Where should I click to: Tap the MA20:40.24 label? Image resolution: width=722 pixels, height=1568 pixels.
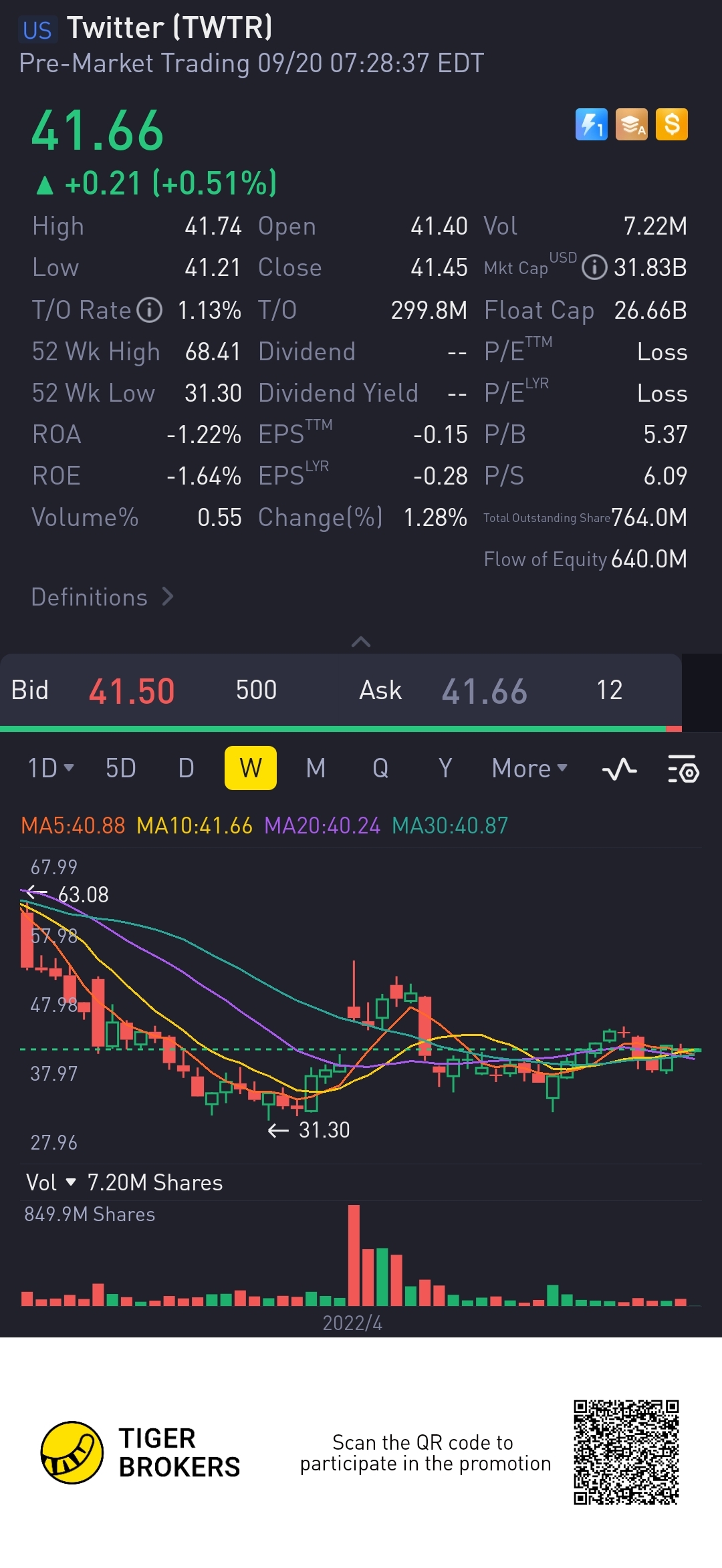click(x=322, y=825)
